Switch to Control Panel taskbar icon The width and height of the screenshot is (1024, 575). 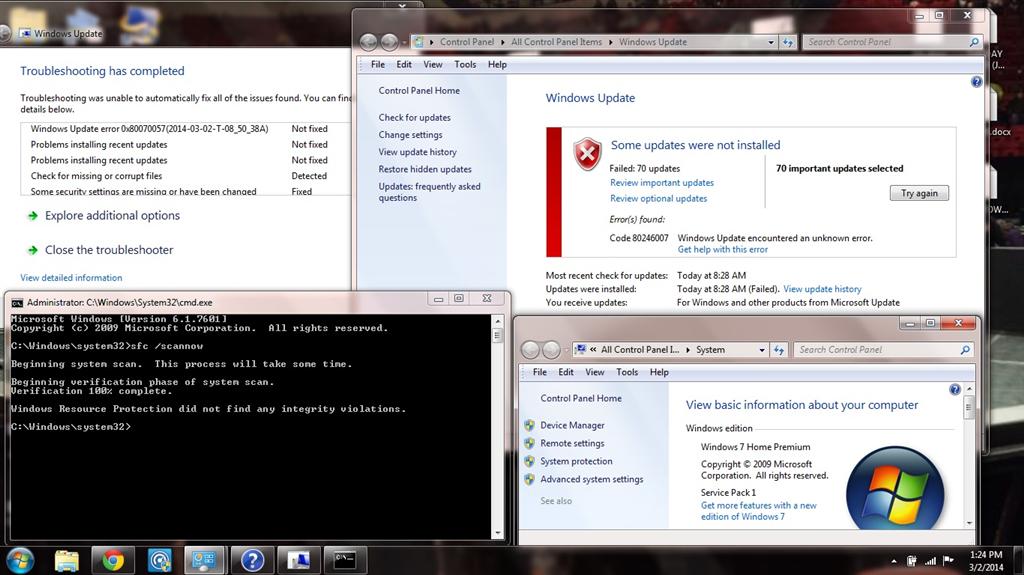pyautogui.click(x=204, y=560)
